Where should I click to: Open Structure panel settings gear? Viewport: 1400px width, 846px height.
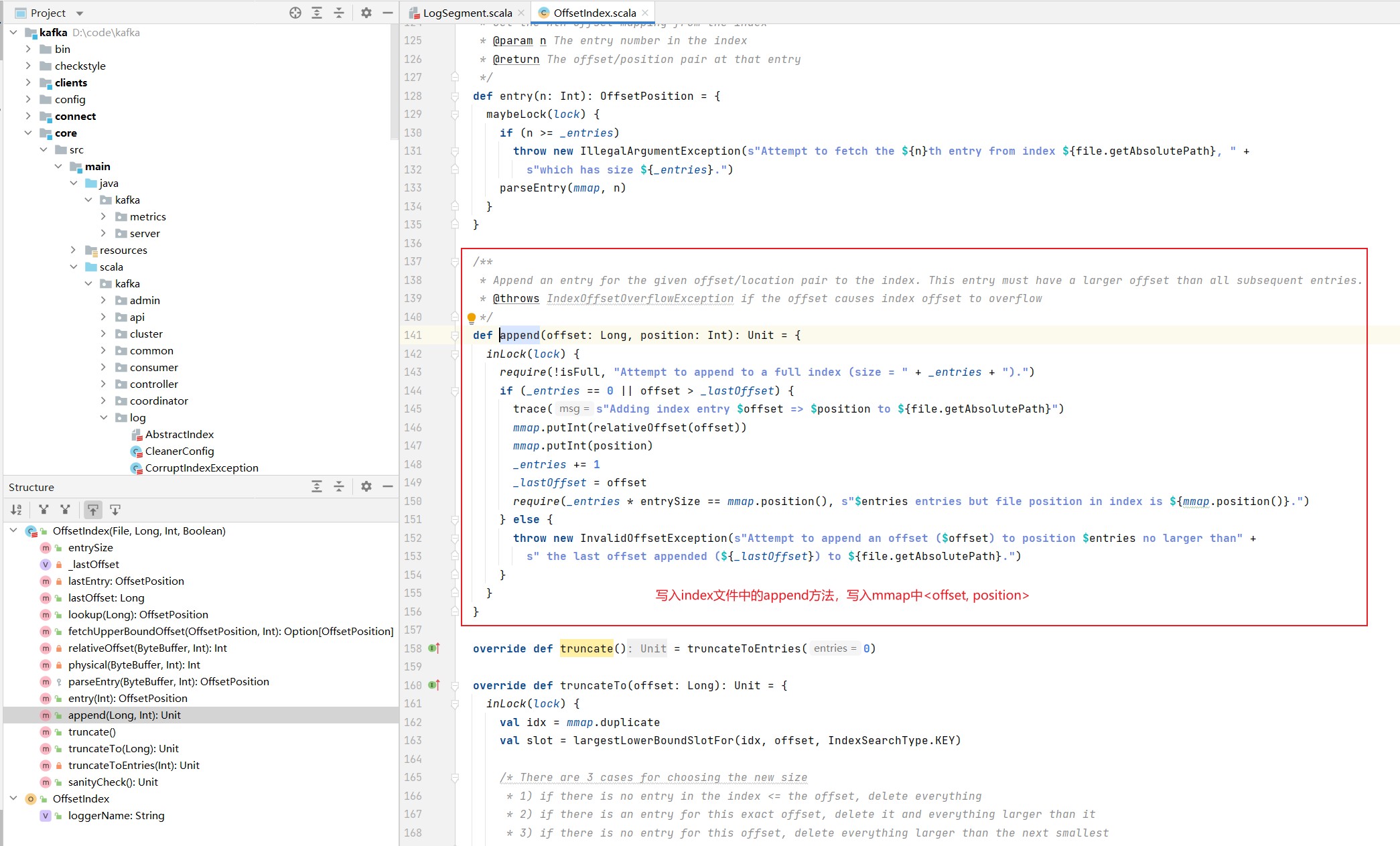click(x=366, y=486)
